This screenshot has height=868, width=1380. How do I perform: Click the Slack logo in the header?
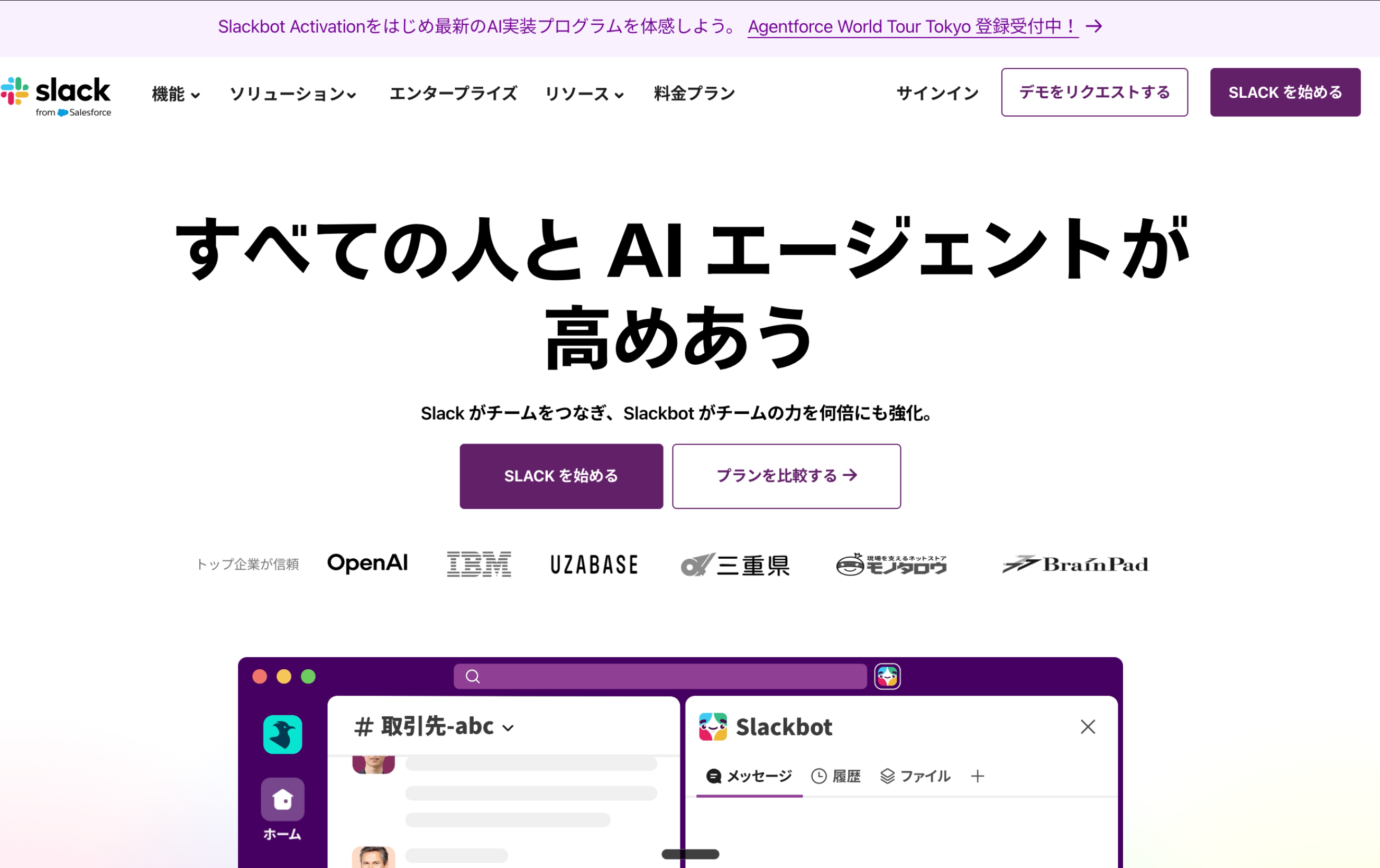click(x=56, y=96)
